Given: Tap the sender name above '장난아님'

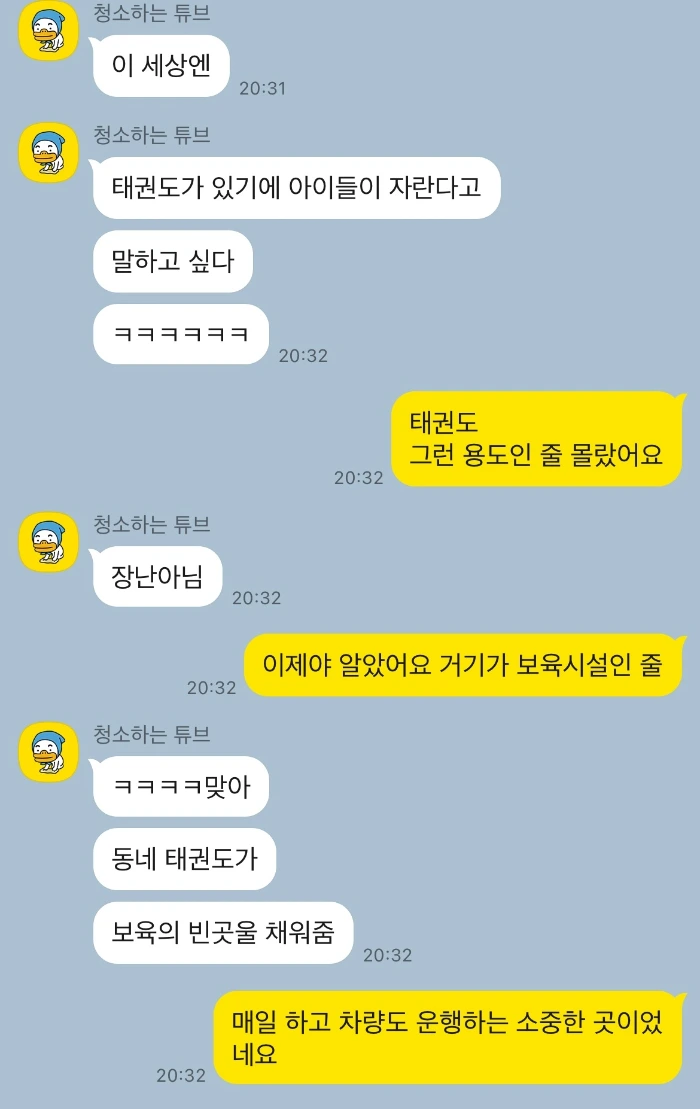Looking at the screenshot, I should point(151,524).
